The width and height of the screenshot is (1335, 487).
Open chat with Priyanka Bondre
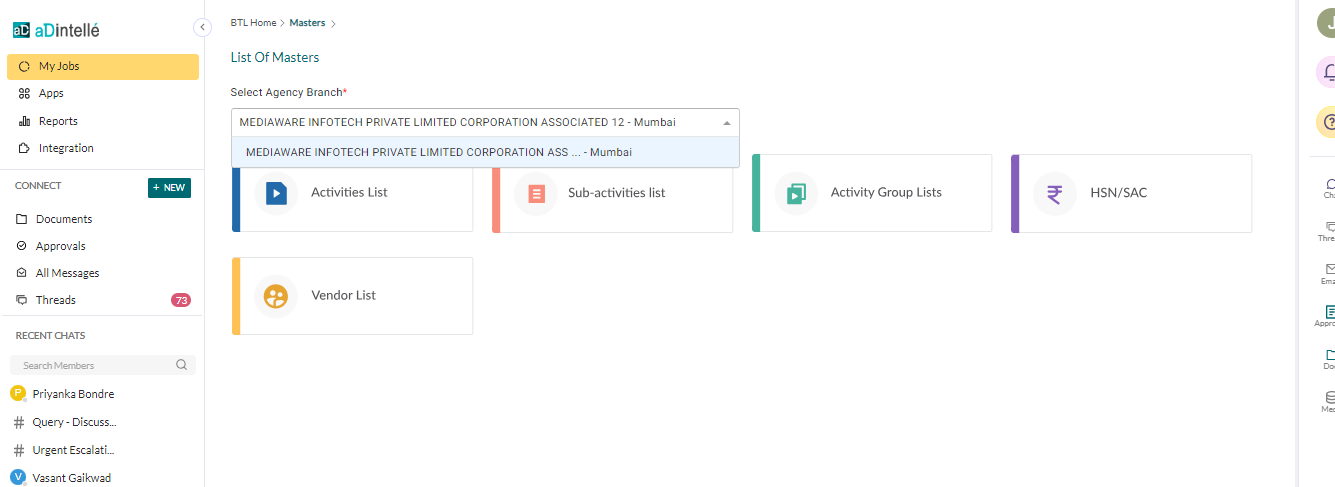click(73, 394)
